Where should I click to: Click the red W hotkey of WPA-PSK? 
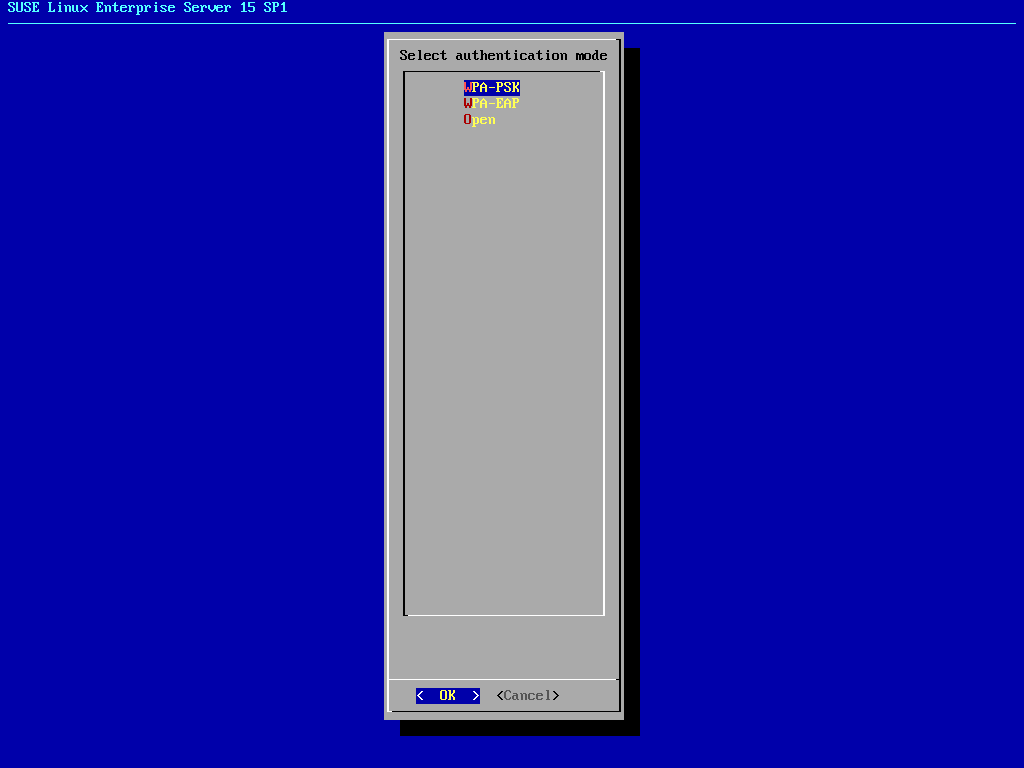tap(467, 88)
